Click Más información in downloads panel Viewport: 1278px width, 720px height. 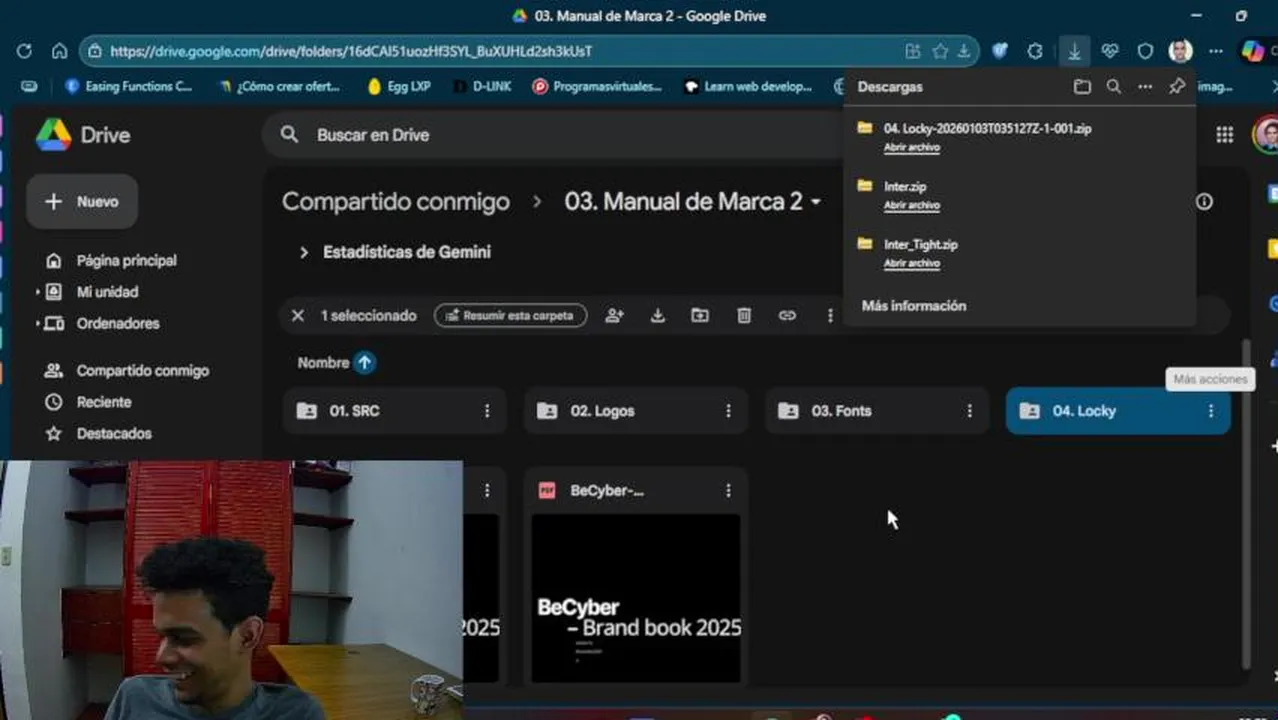914,306
